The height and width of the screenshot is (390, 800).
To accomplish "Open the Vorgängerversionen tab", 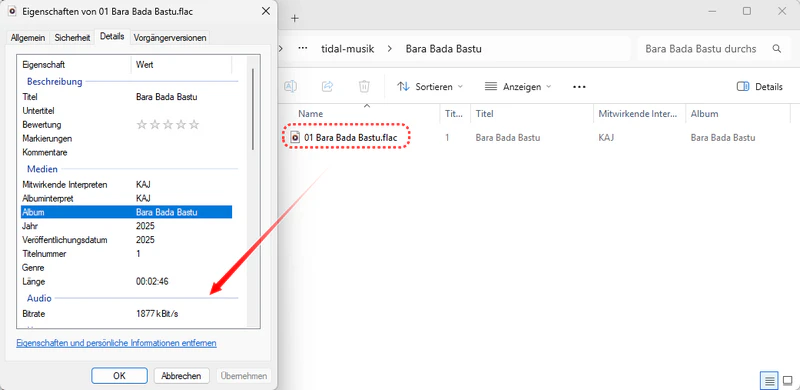I will [x=170, y=37].
